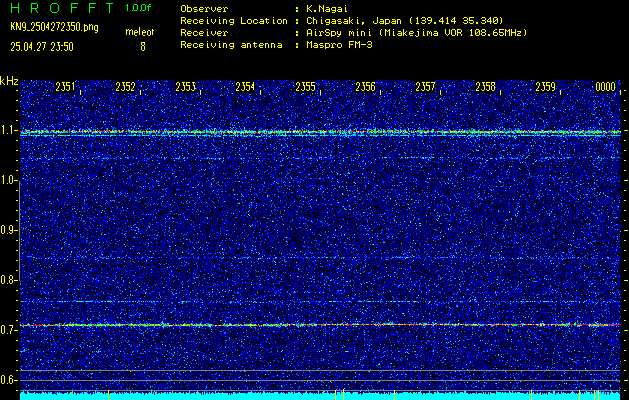The image size is (629, 400).
Task: Click the 1.1 kHz axis label
Action: (x=8, y=130)
